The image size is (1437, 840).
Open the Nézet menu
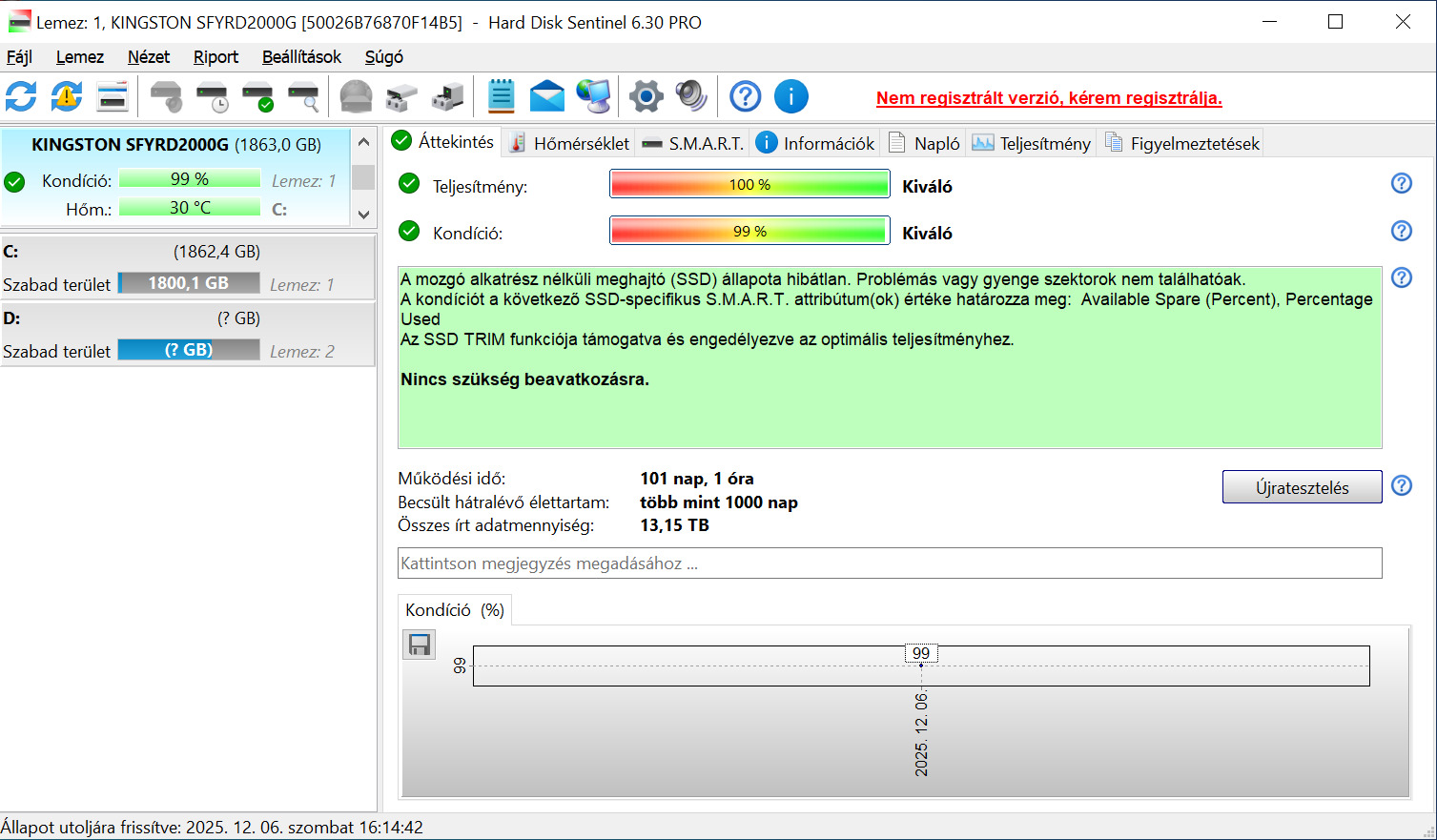click(149, 57)
